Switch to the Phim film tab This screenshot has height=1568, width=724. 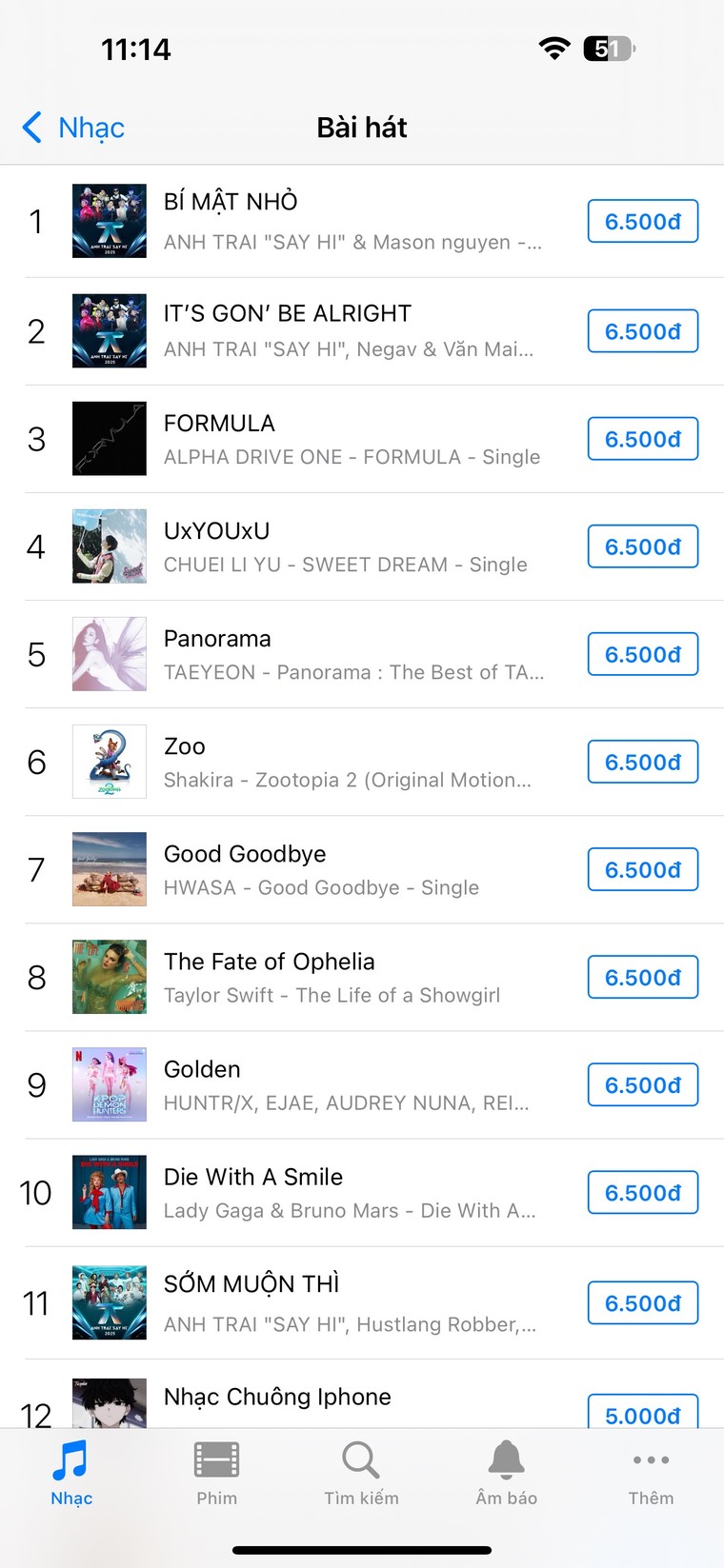pos(216,1471)
